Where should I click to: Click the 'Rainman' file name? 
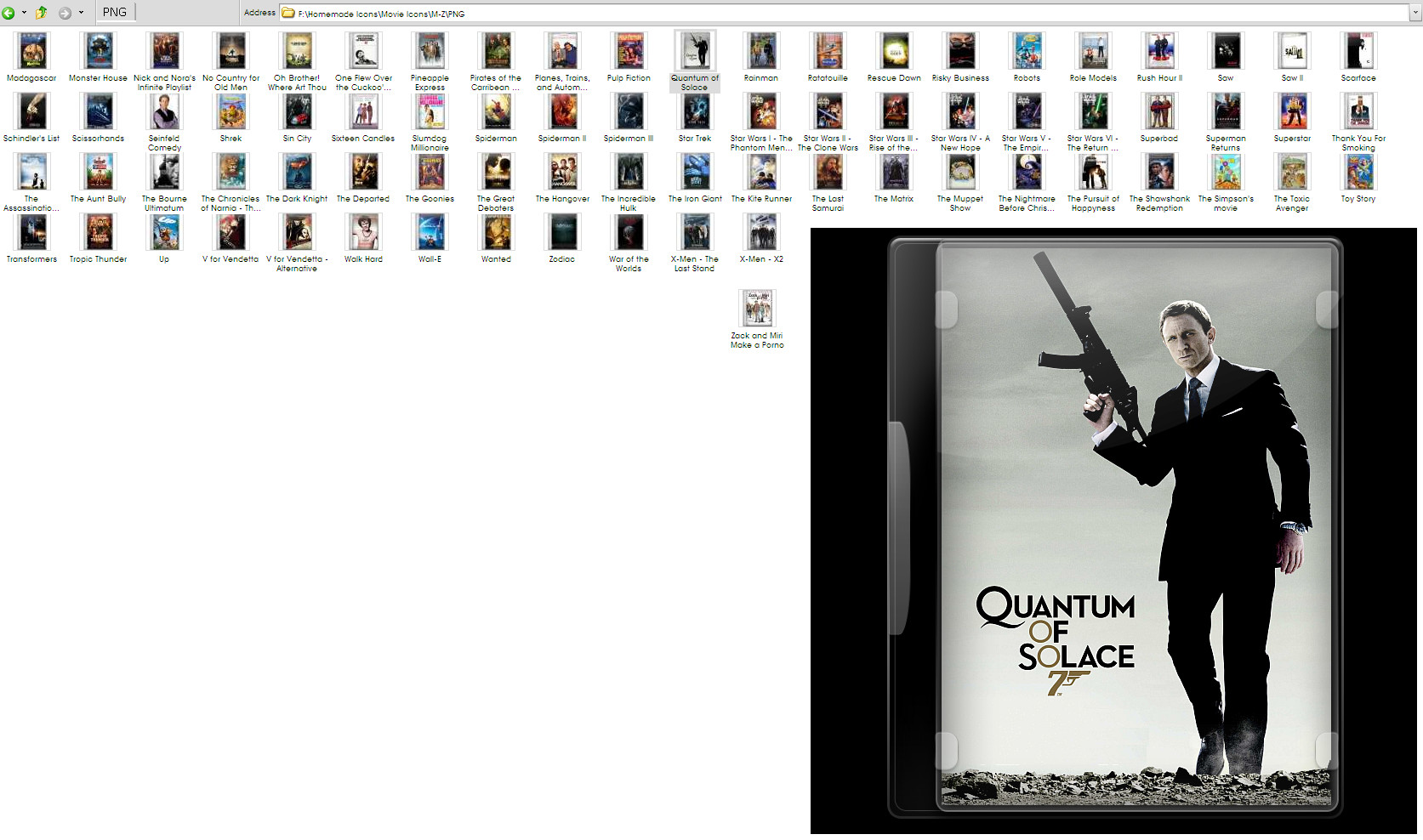(x=761, y=78)
